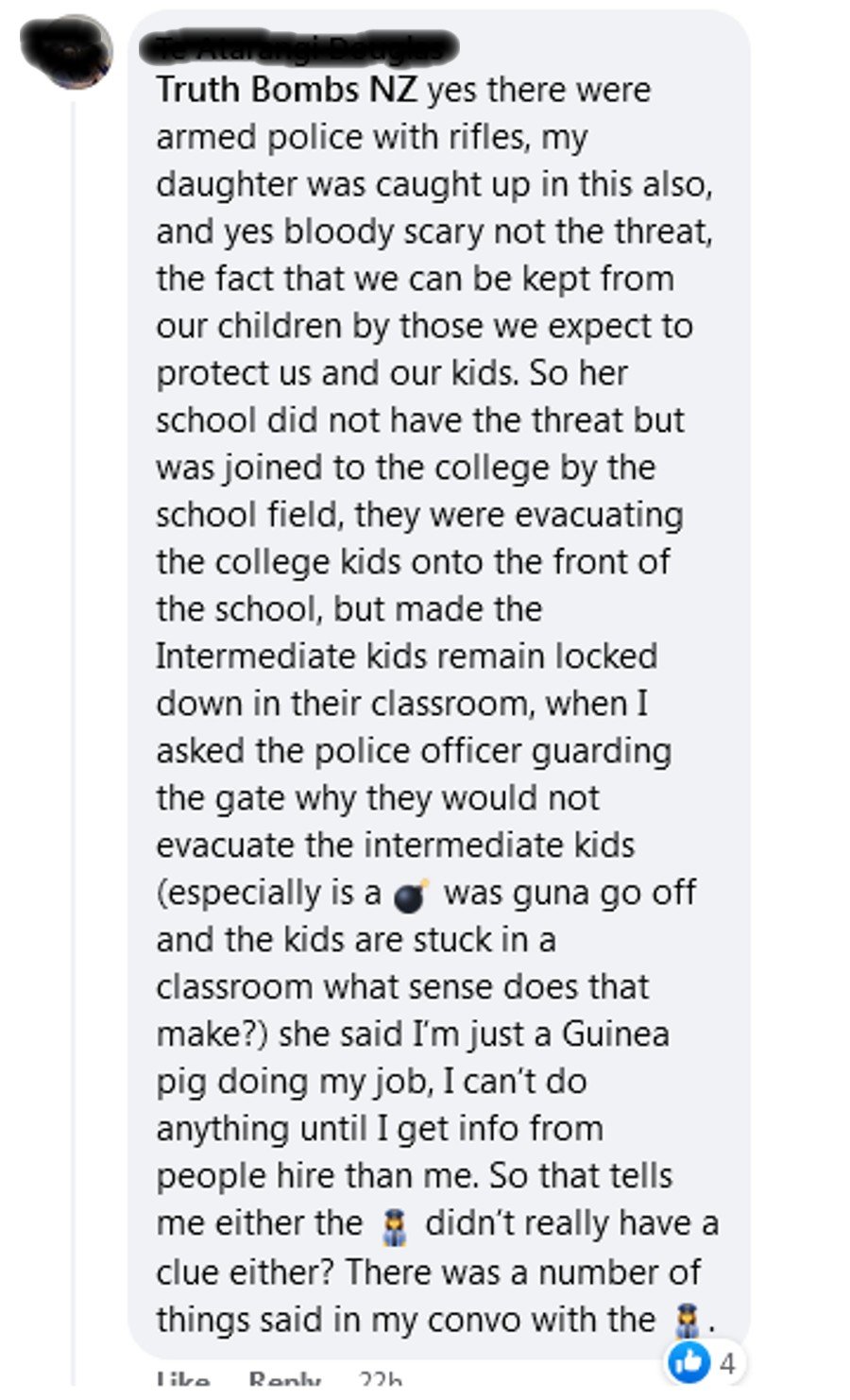Click the word 'Intermediate' starting a line
850x1400 pixels.
click(x=256, y=657)
